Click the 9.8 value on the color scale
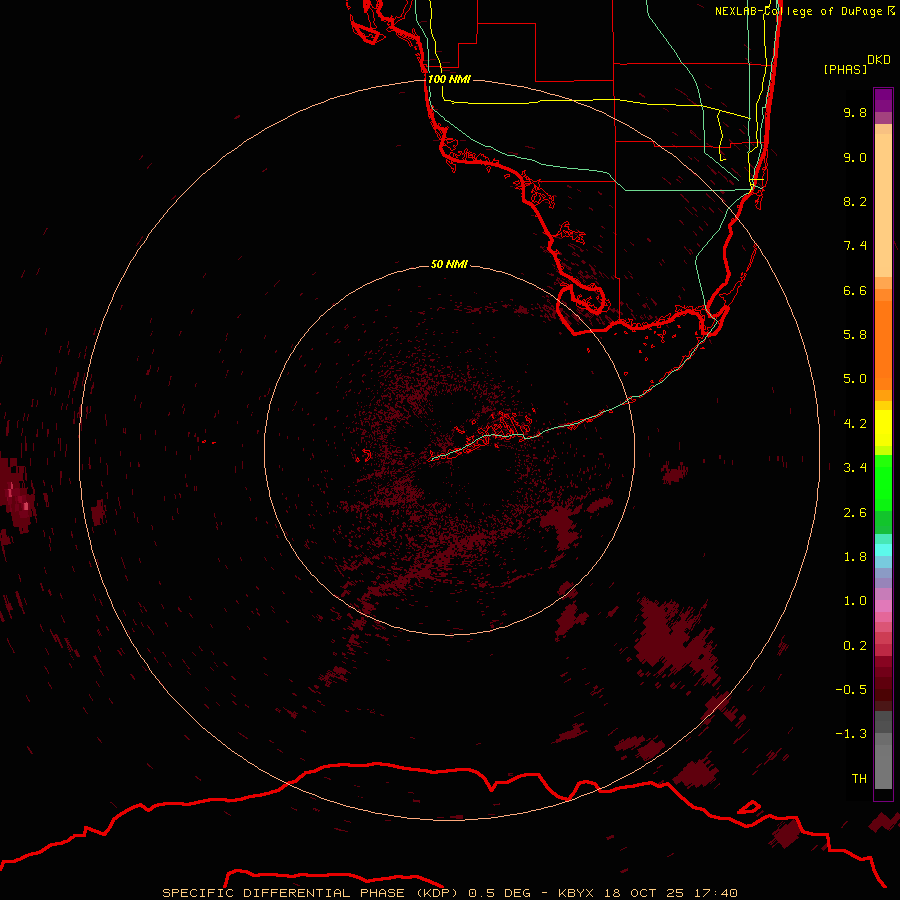The image size is (900, 900). pos(855,112)
